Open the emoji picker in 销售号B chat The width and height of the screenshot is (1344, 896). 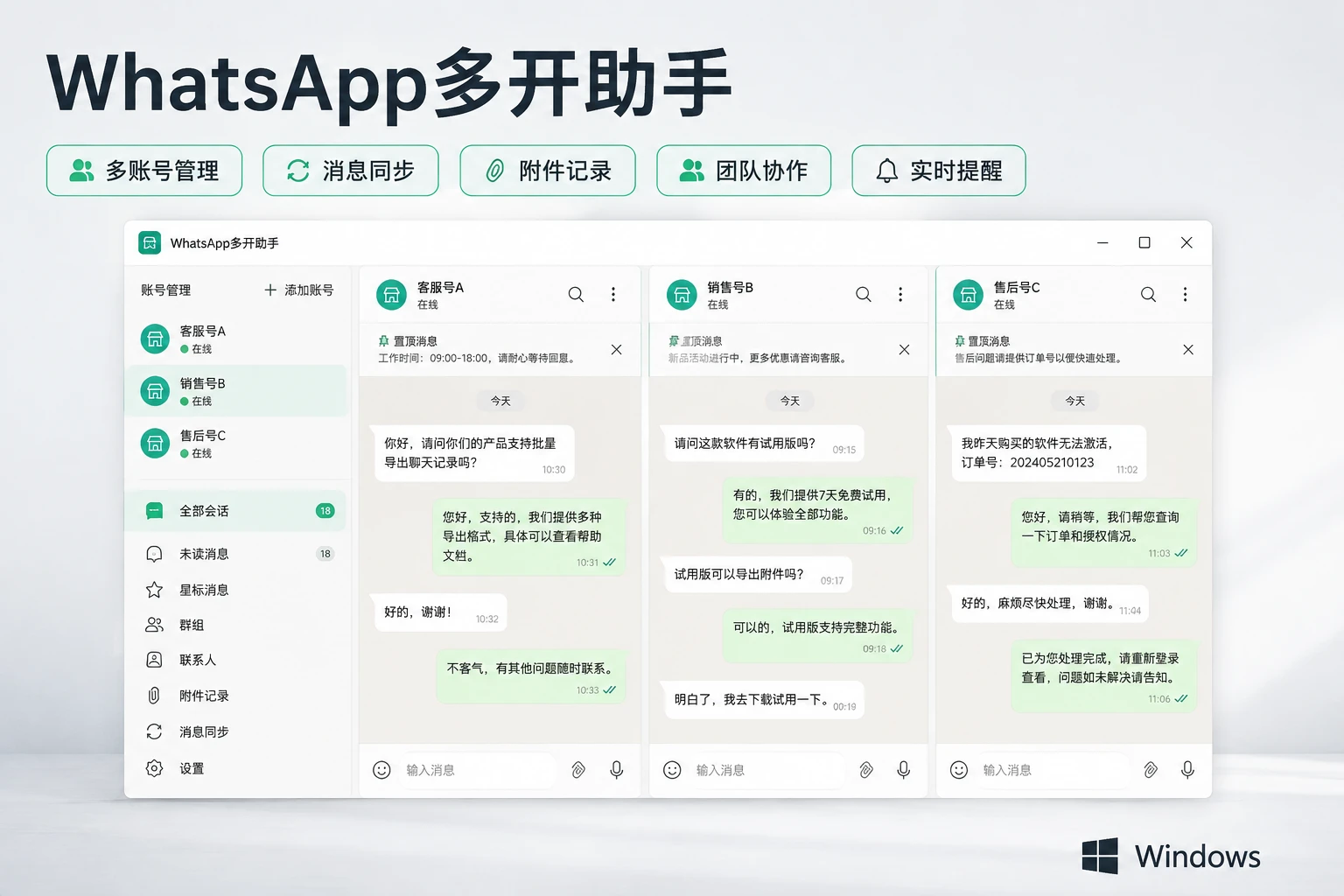coord(672,770)
